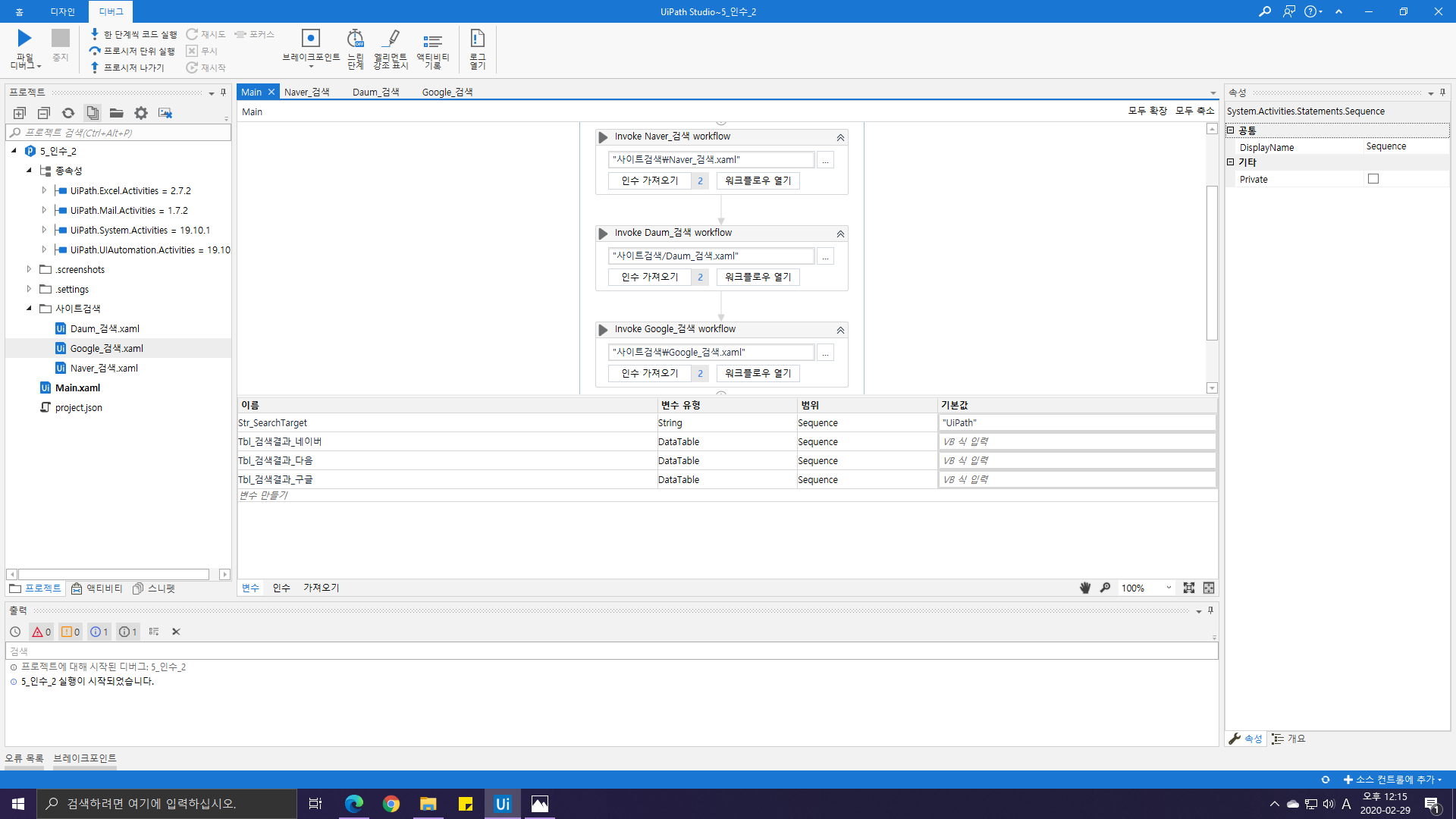This screenshot has height=819, width=1456.
Task: Click 워크플로우 열기 for Daum workflow
Action: (x=758, y=277)
